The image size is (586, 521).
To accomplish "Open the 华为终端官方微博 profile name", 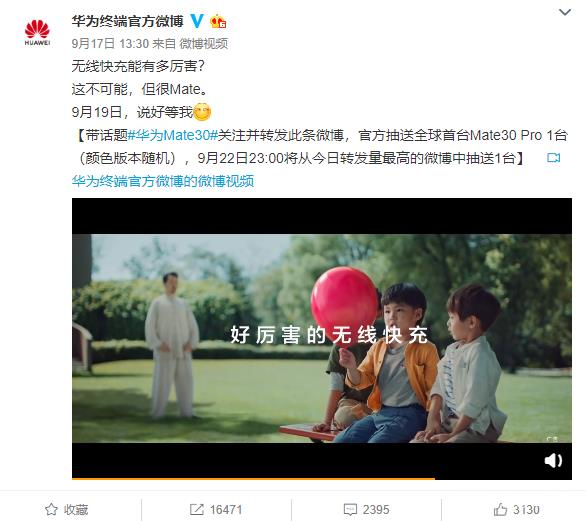I will [x=127, y=21].
